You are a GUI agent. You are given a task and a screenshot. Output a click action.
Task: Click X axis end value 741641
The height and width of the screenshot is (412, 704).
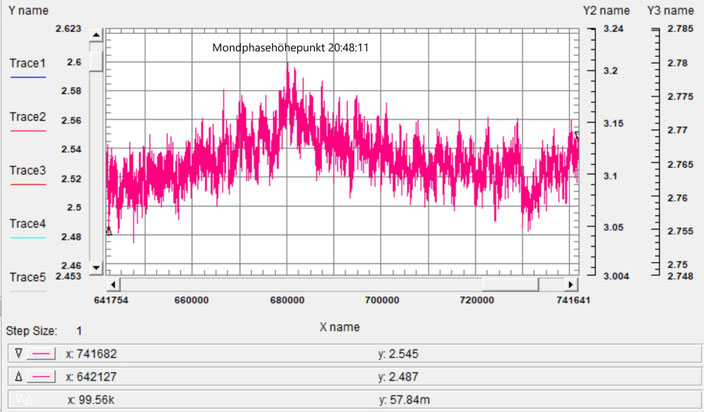tap(573, 300)
